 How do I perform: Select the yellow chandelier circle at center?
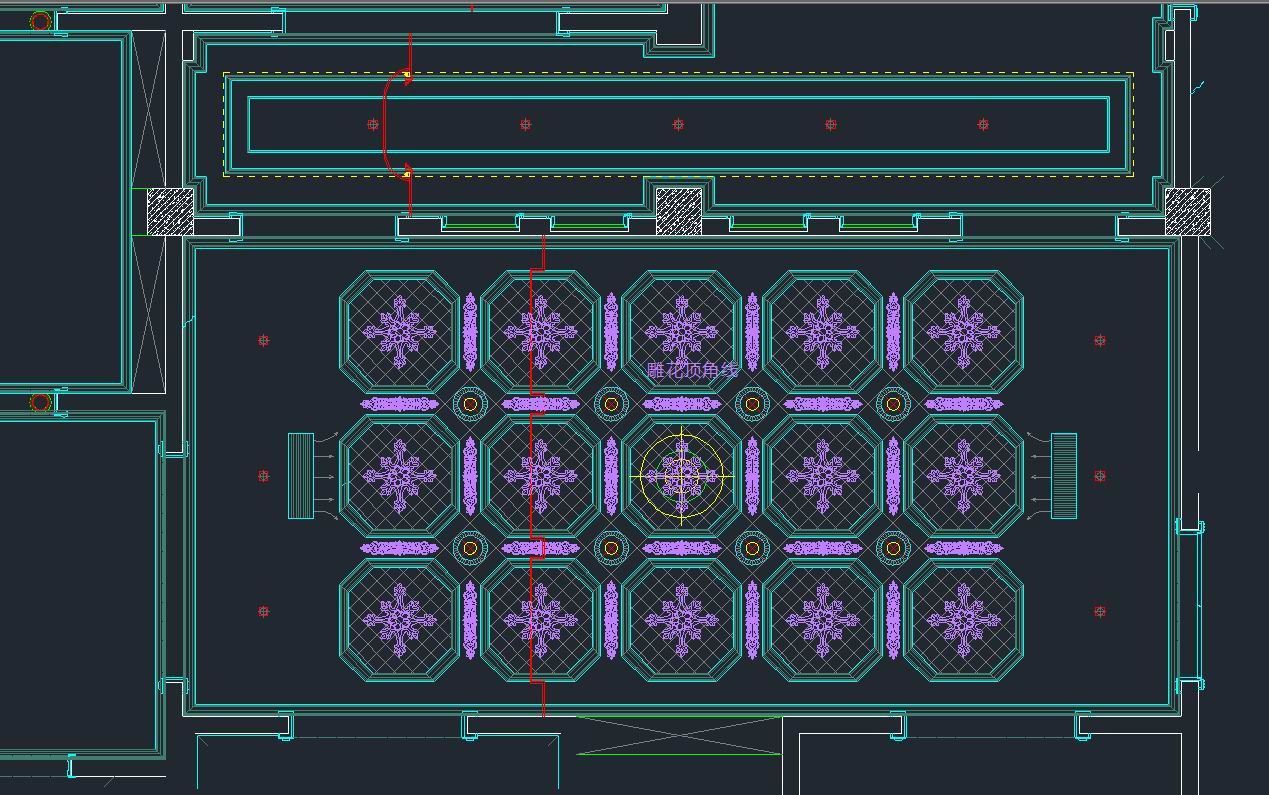coord(682,476)
